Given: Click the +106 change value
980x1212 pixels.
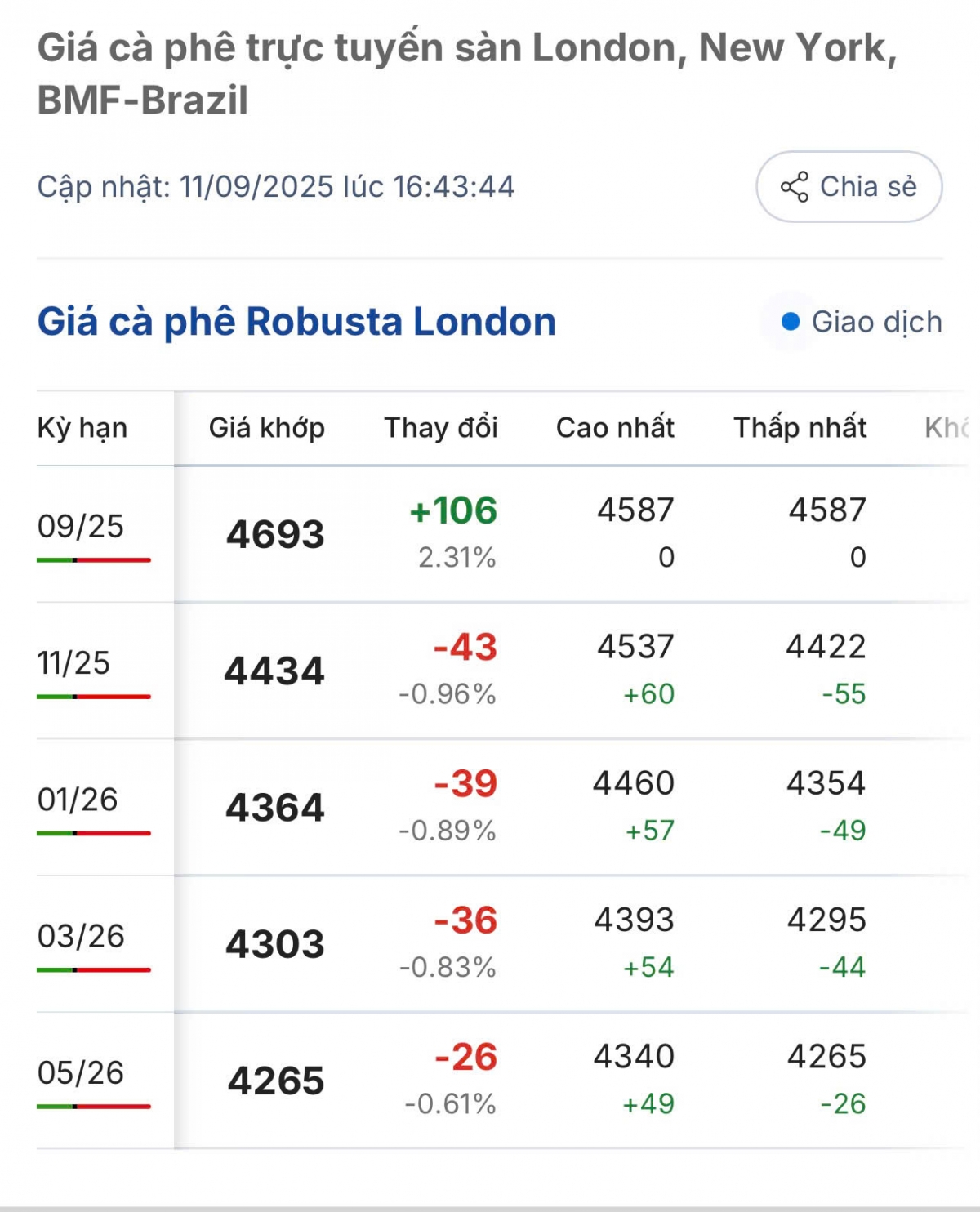Looking at the screenshot, I should point(453,511).
